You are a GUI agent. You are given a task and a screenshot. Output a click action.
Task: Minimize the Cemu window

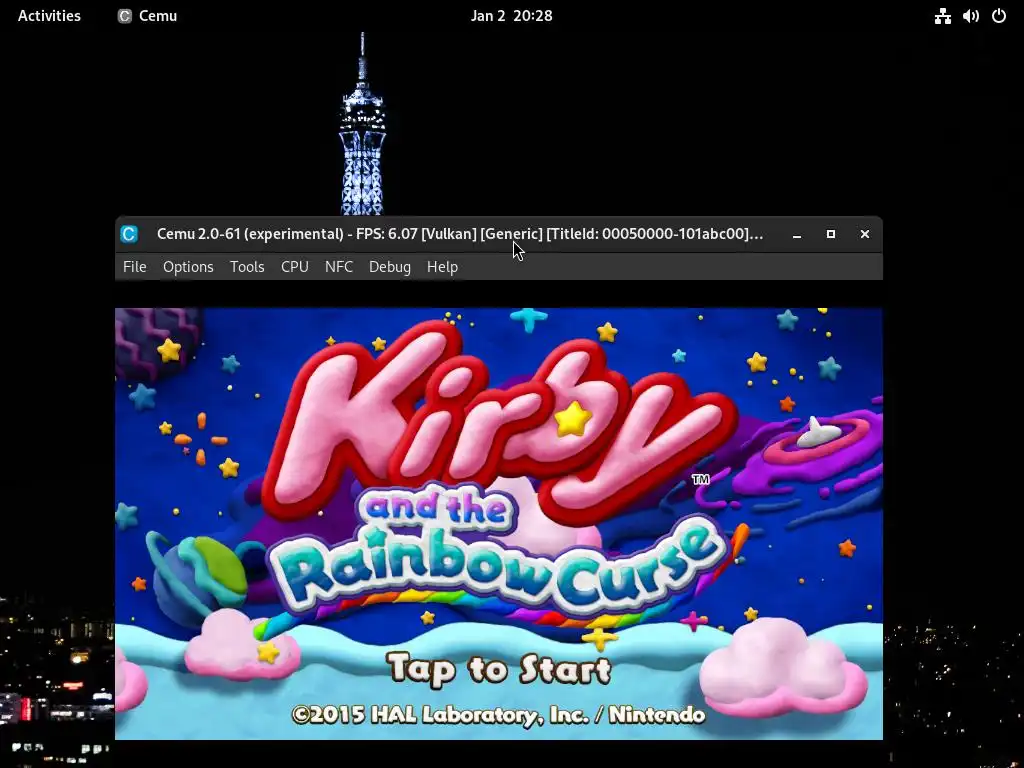797,234
